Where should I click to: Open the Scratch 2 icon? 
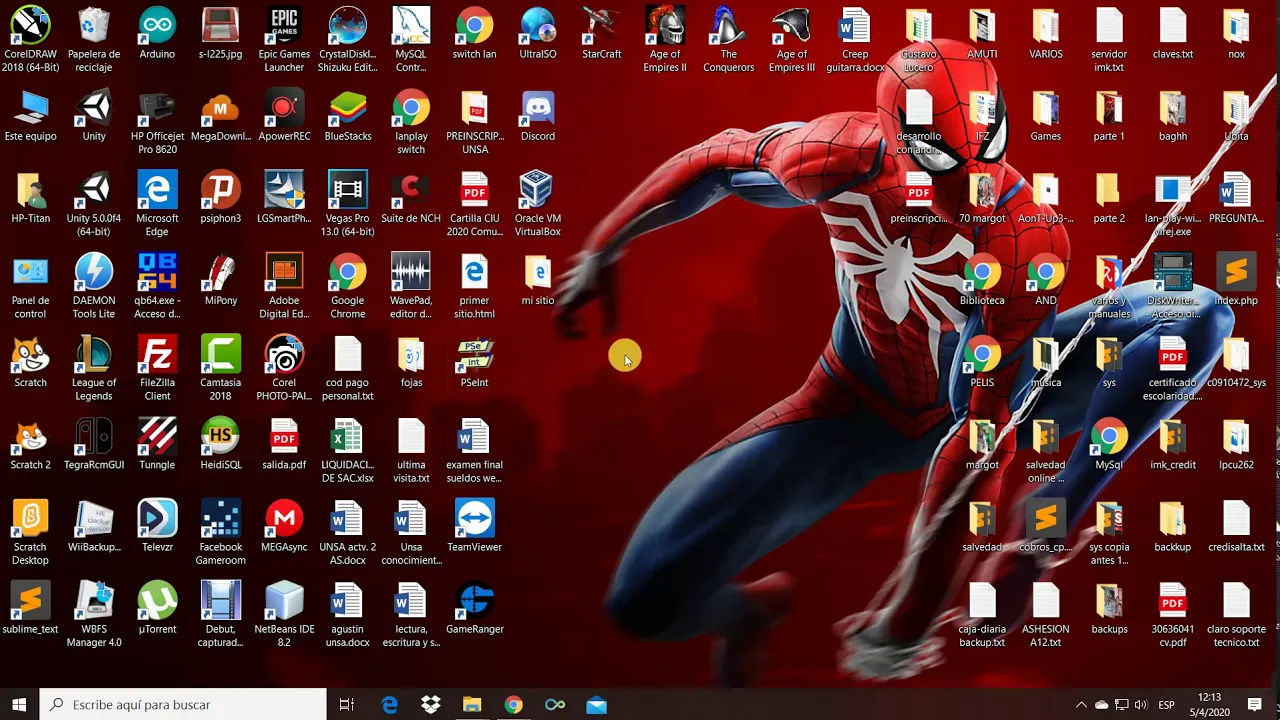[x=30, y=443]
